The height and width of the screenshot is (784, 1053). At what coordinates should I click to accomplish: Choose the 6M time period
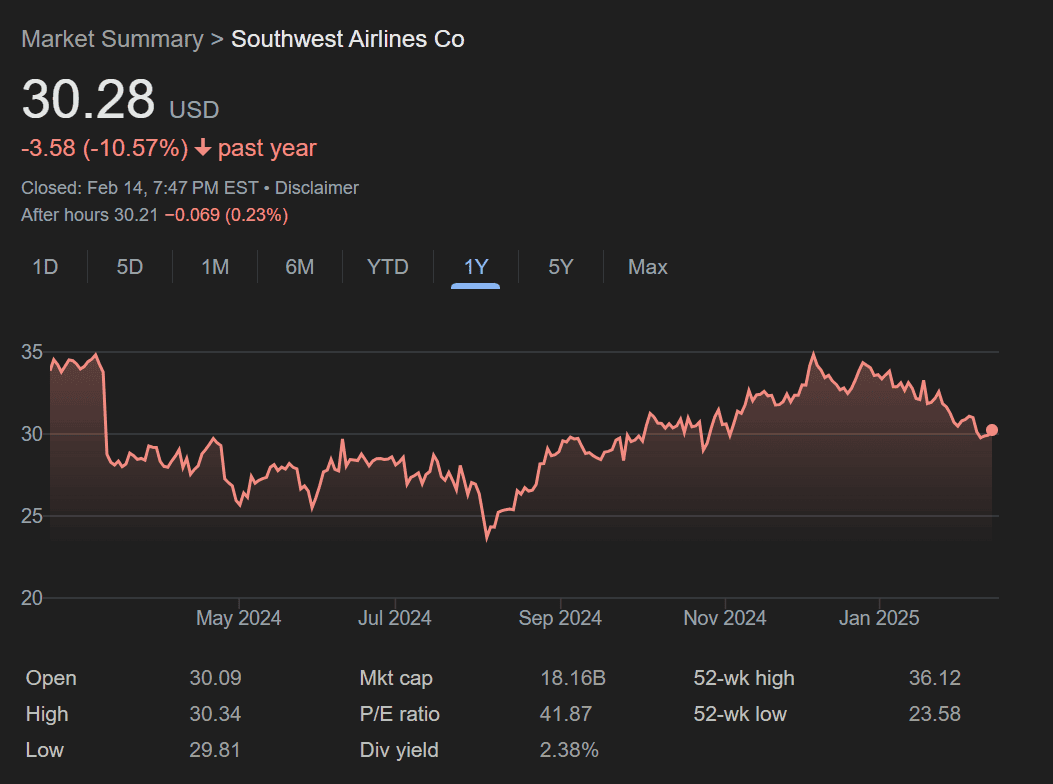point(300,267)
